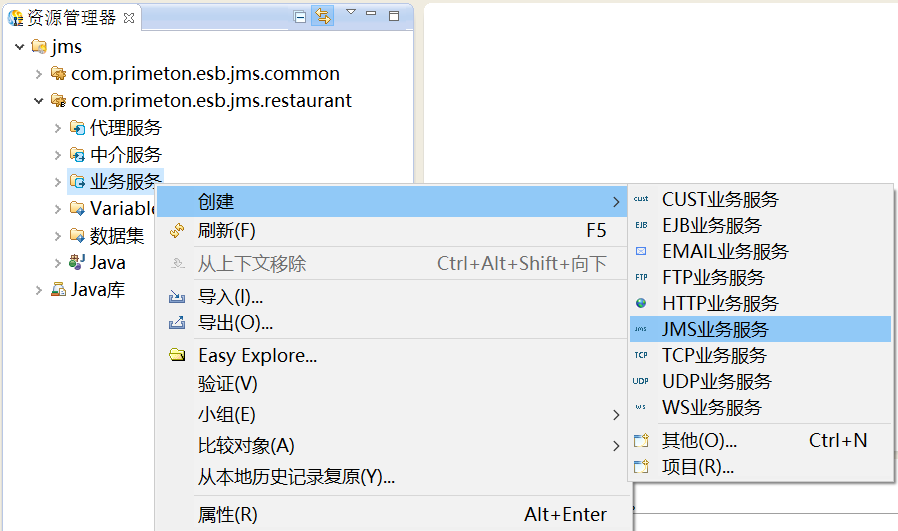The width and height of the screenshot is (898, 531).
Task: Click the 数据集 folder icon
Action: (x=77, y=235)
